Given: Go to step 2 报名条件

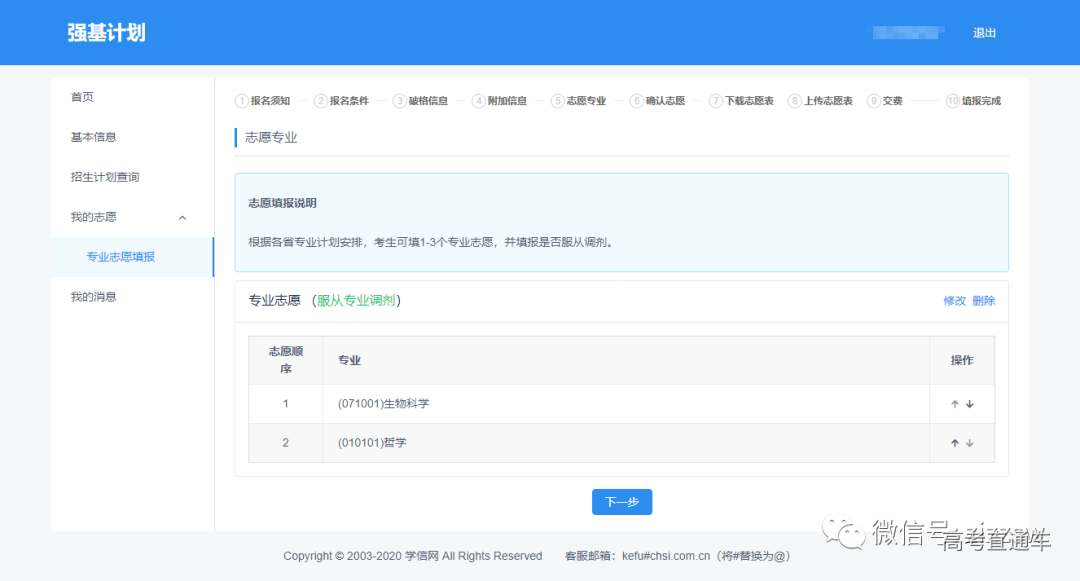Looking at the screenshot, I should click(x=342, y=101).
